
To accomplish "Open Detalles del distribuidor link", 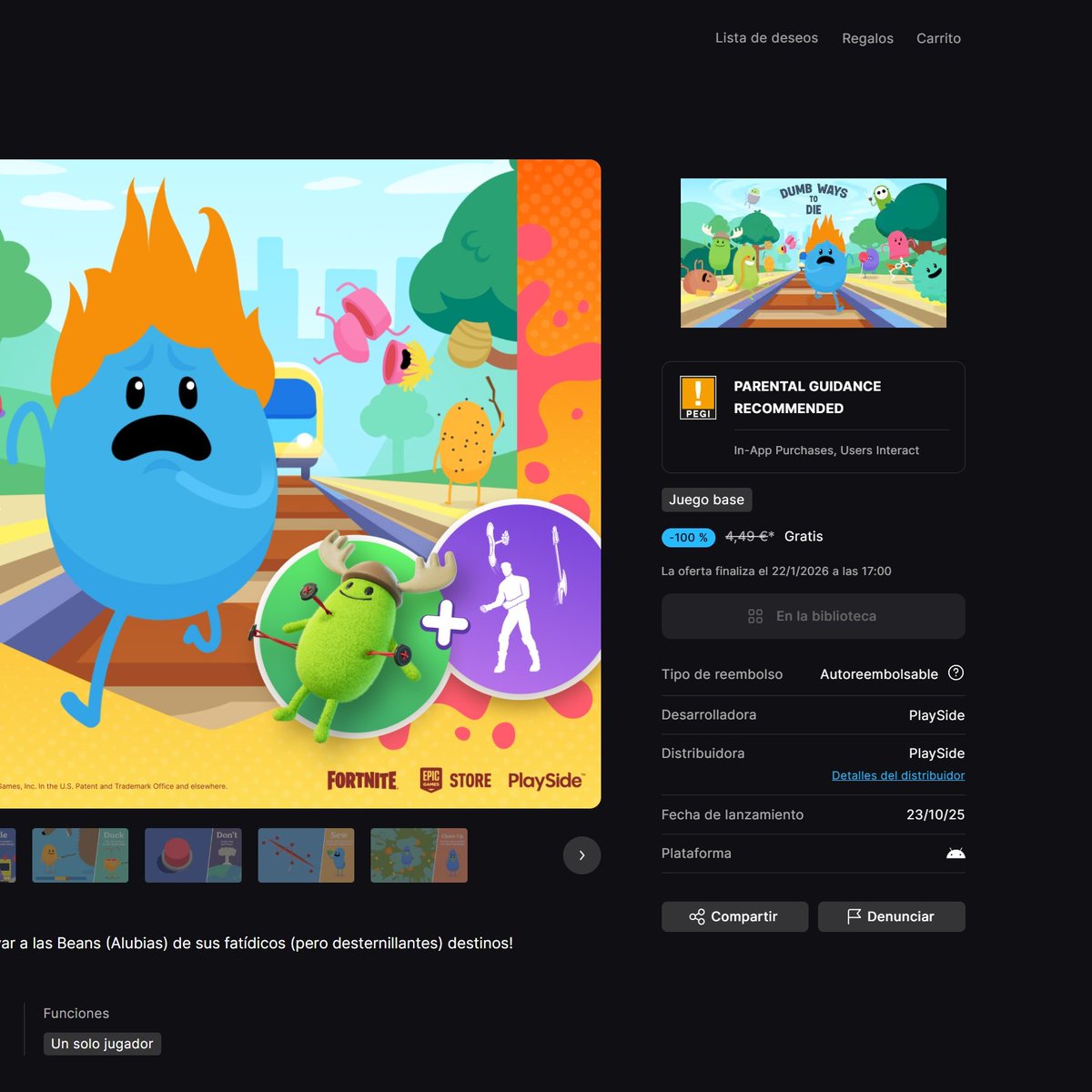I will (898, 775).
